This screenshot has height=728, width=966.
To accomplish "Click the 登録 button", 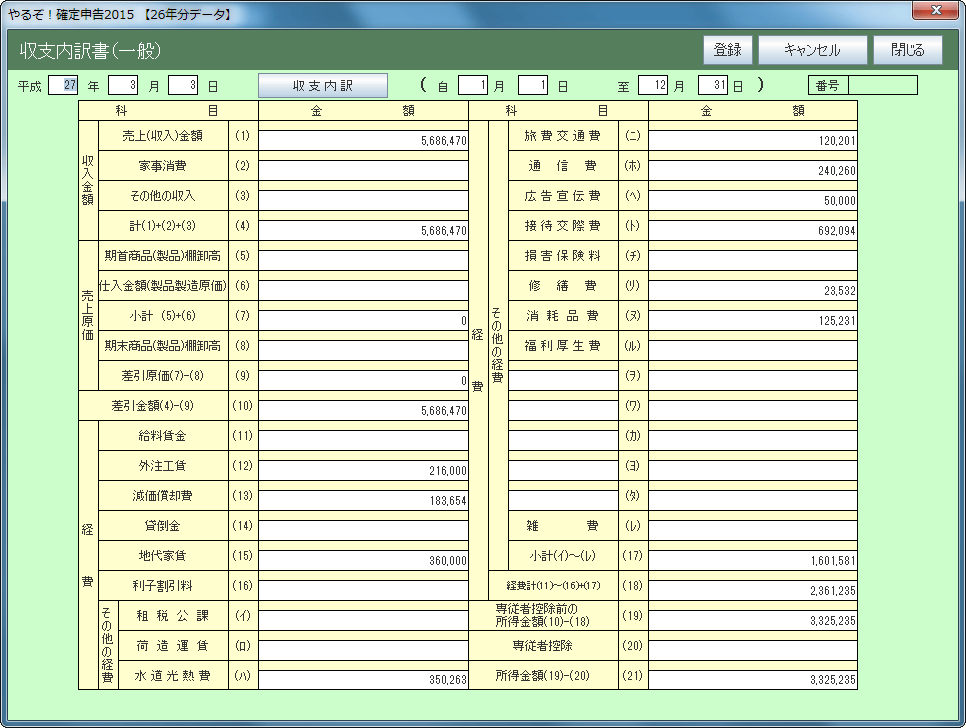I will tap(728, 50).
